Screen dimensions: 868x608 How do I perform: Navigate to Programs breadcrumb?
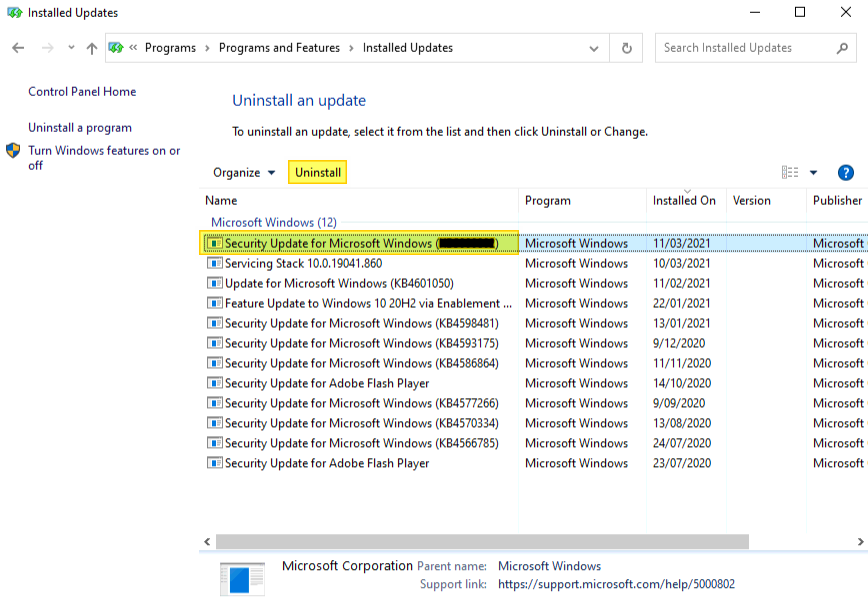click(170, 48)
